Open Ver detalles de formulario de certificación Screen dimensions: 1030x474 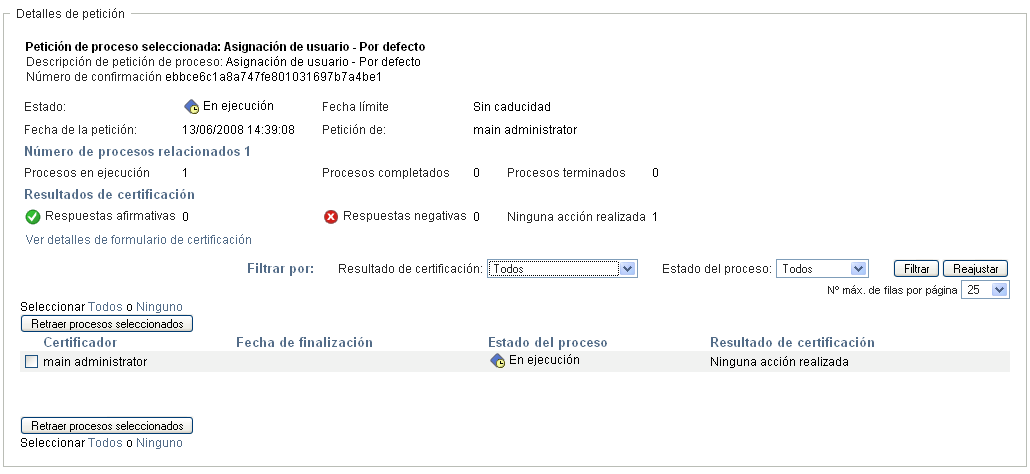[x=138, y=240]
